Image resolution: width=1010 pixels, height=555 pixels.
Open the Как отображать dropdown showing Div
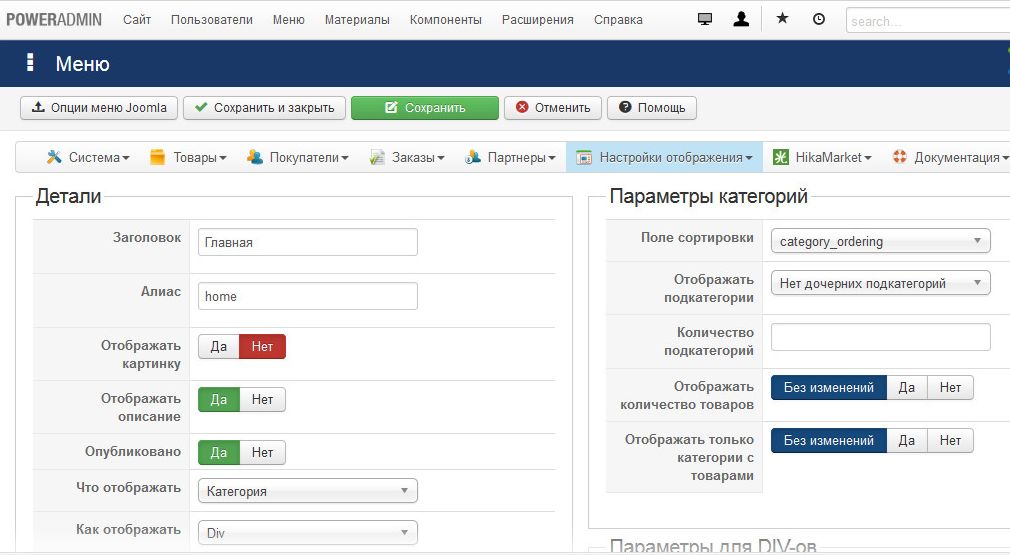308,532
